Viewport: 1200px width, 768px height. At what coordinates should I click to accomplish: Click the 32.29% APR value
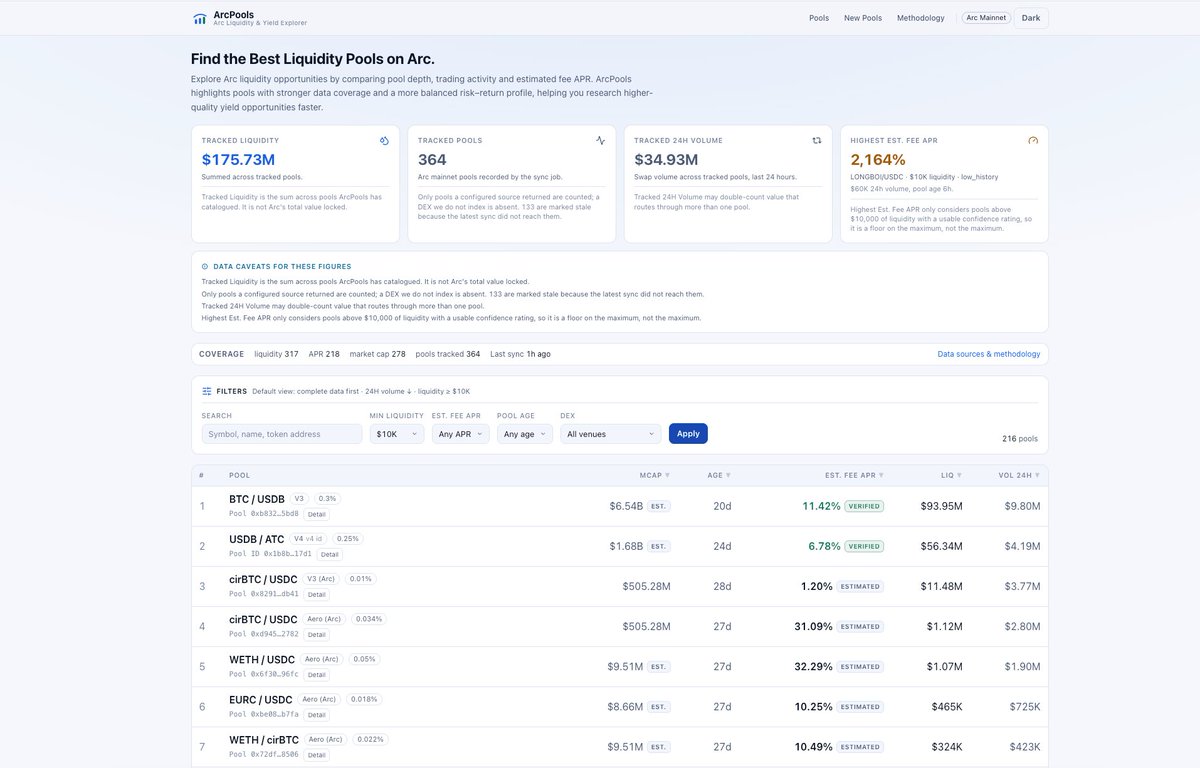point(813,666)
